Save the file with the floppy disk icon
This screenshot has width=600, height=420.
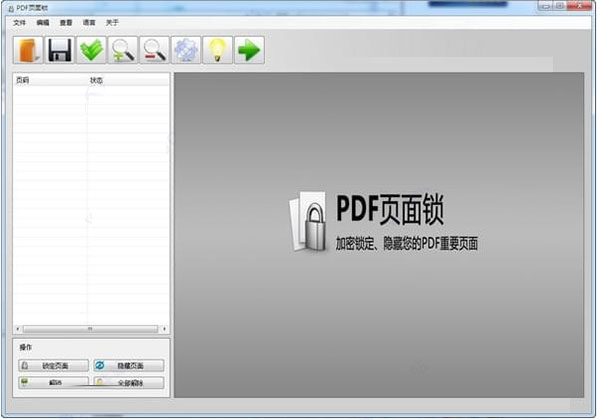tap(60, 50)
